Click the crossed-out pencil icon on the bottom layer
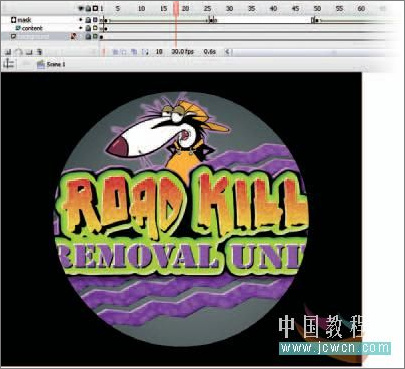This screenshot has height=369, width=405. pyautogui.click(x=74, y=37)
